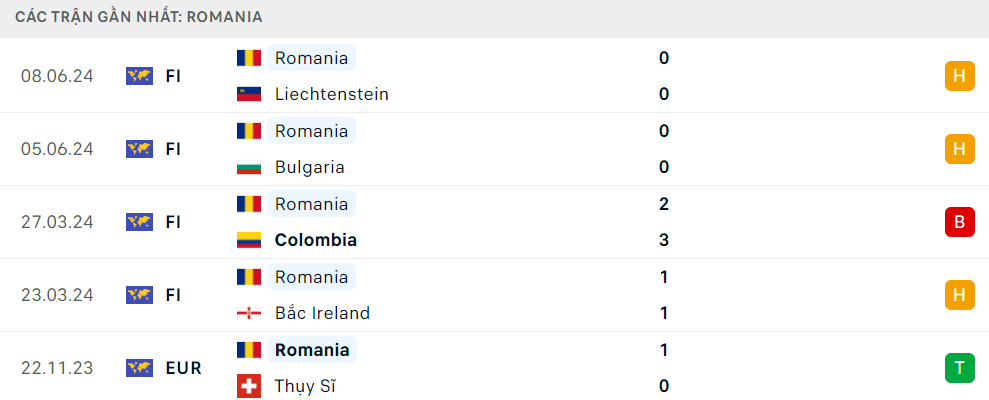Click the green T result badge
This screenshot has width=989, height=400.
[x=959, y=368]
